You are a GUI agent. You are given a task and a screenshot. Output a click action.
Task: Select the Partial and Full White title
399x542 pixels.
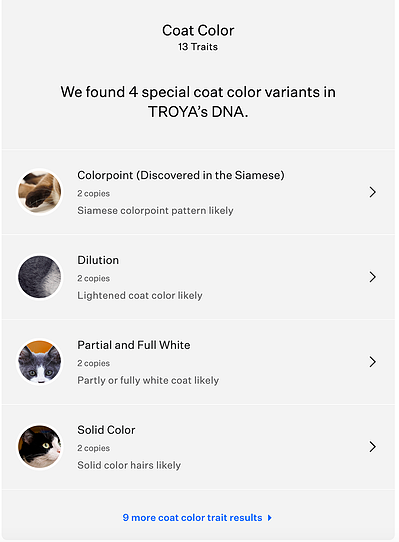coord(134,345)
